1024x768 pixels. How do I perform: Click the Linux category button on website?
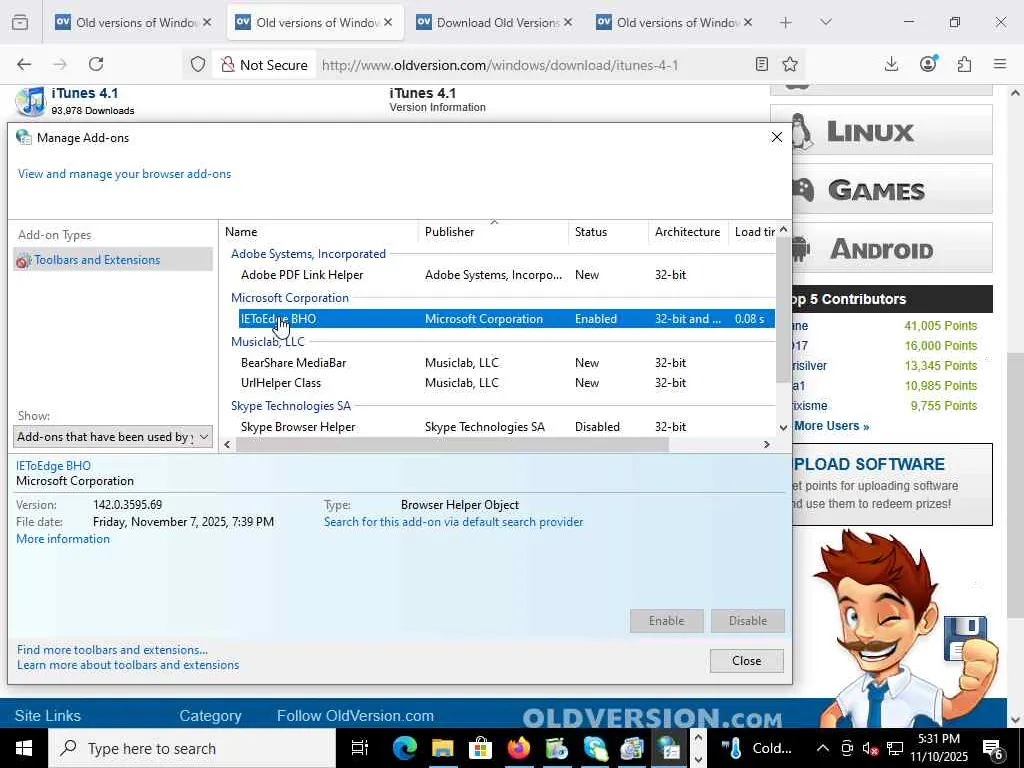click(x=891, y=131)
